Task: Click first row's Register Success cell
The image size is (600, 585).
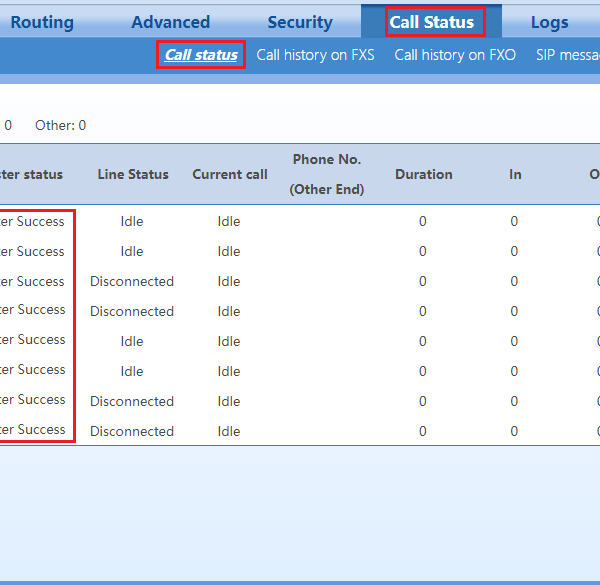Action: pyautogui.click(x=32, y=221)
